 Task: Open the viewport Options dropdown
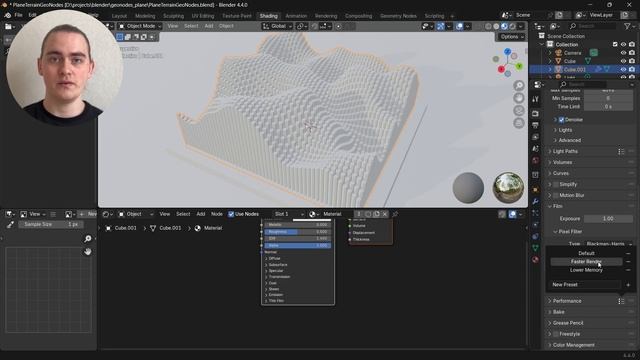pos(511,37)
